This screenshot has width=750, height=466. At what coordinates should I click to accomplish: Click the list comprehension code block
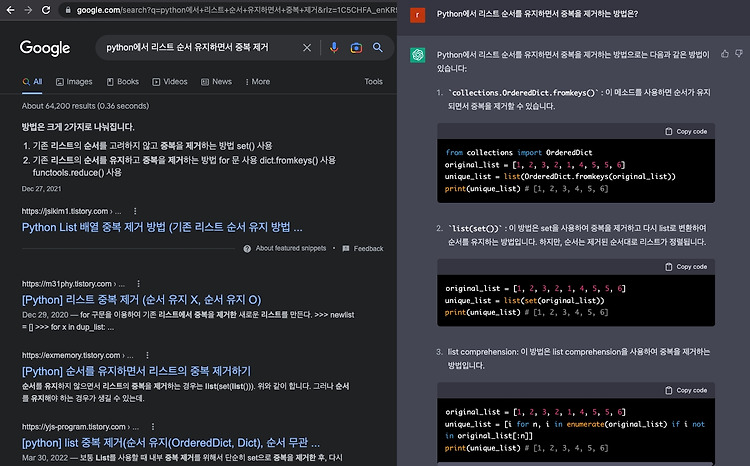click(x=576, y=431)
